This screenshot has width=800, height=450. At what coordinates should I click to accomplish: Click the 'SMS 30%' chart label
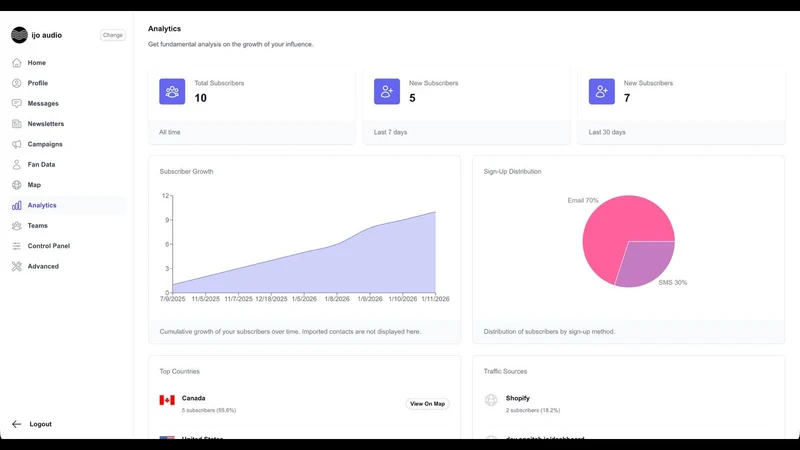(672, 283)
